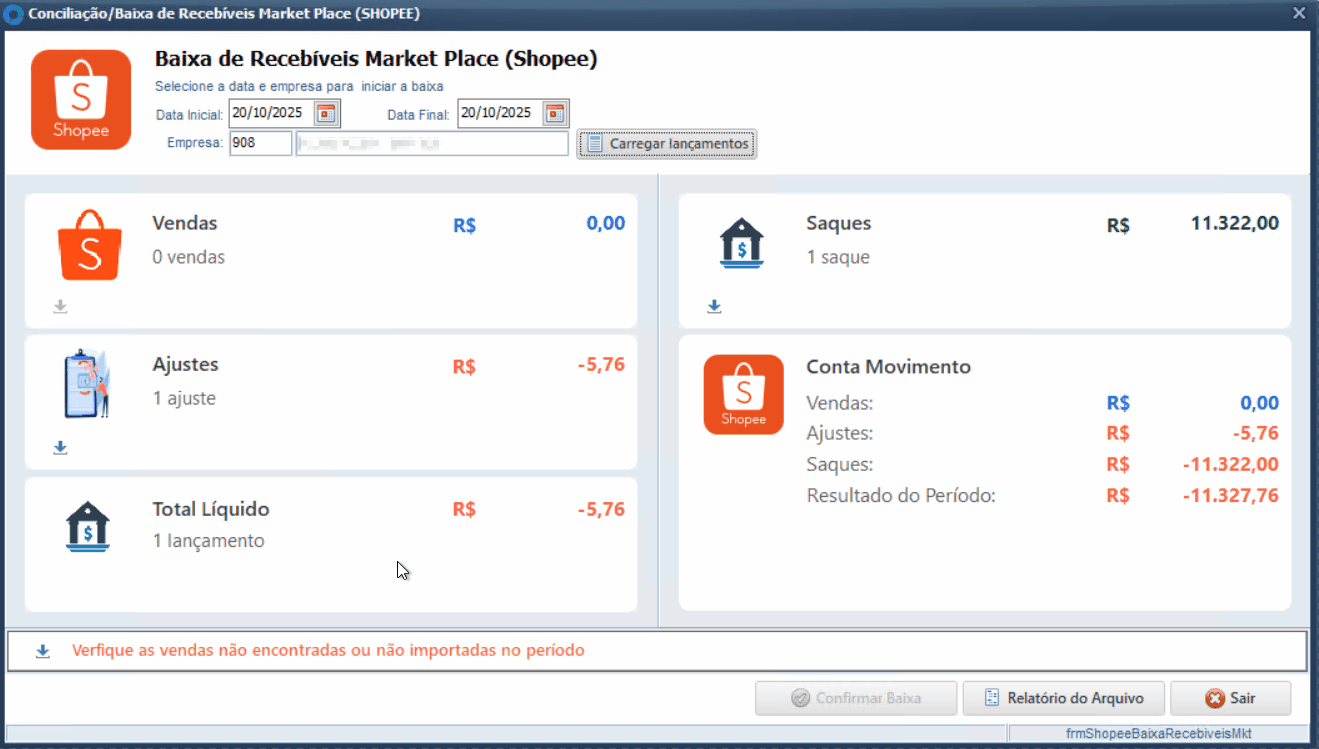Open the Verfique as vendas não encontradas link
Image resolution: width=1319 pixels, height=749 pixels.
(328, 651)
